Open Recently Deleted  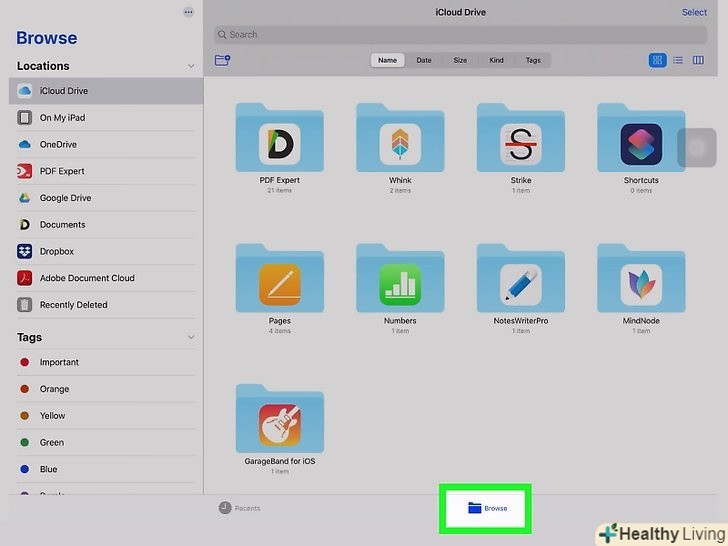point(106,305)
